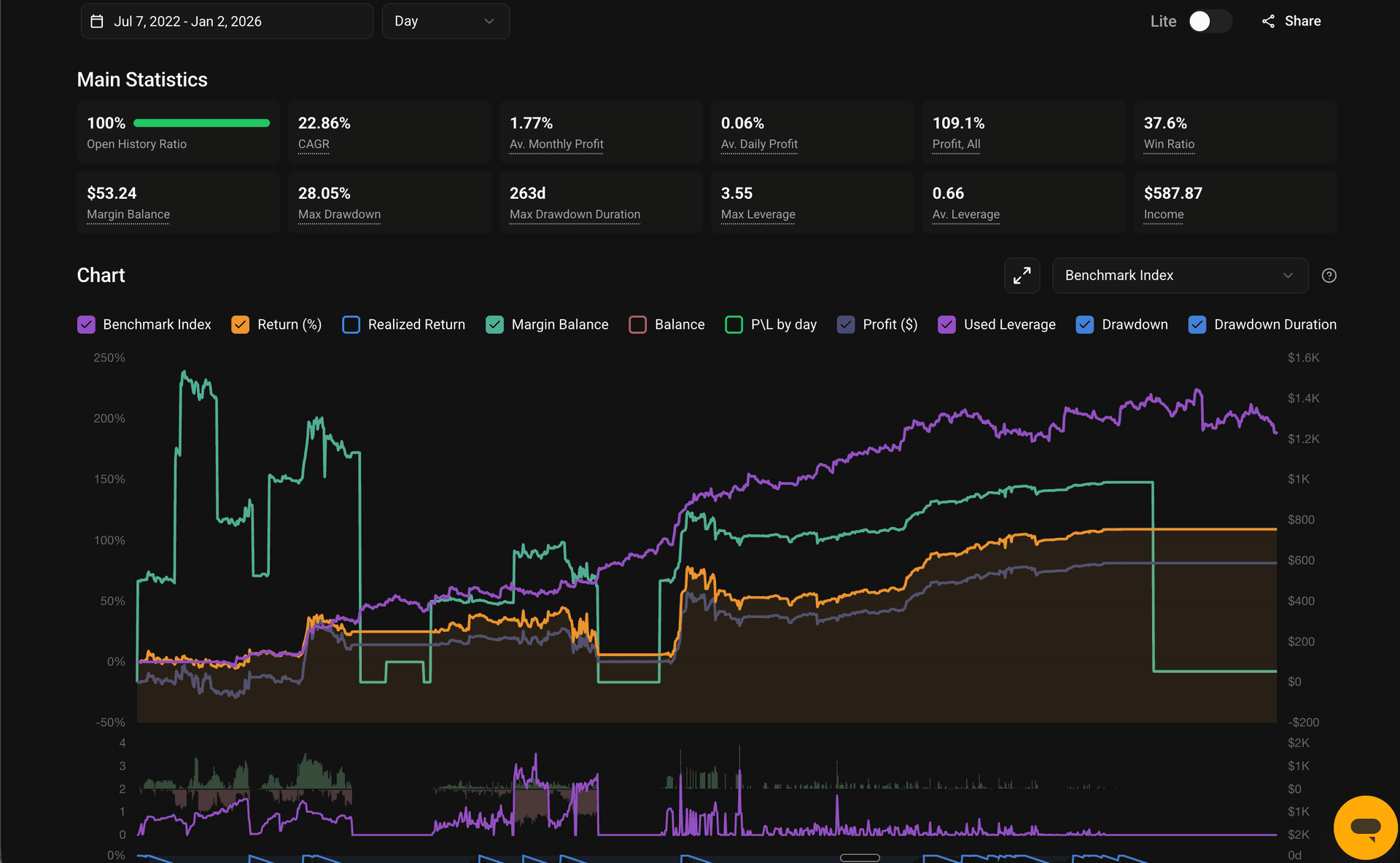Open the Day interval dropdown

tap(445, 21)
